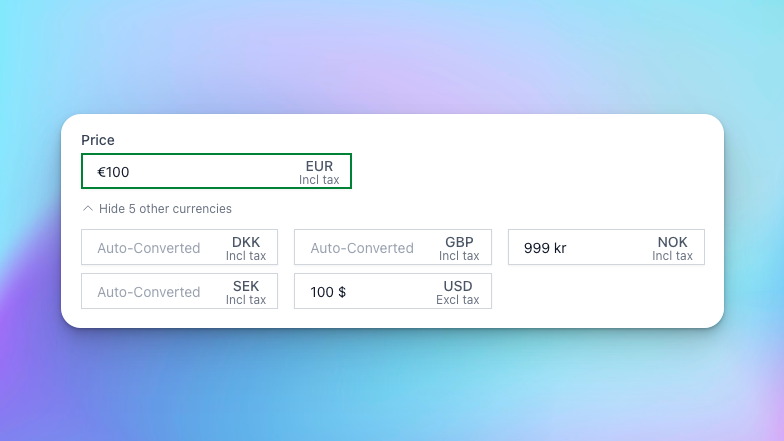Click the Price heading label
The width and height of the screenshot is (784, 441).
point(98,140)
